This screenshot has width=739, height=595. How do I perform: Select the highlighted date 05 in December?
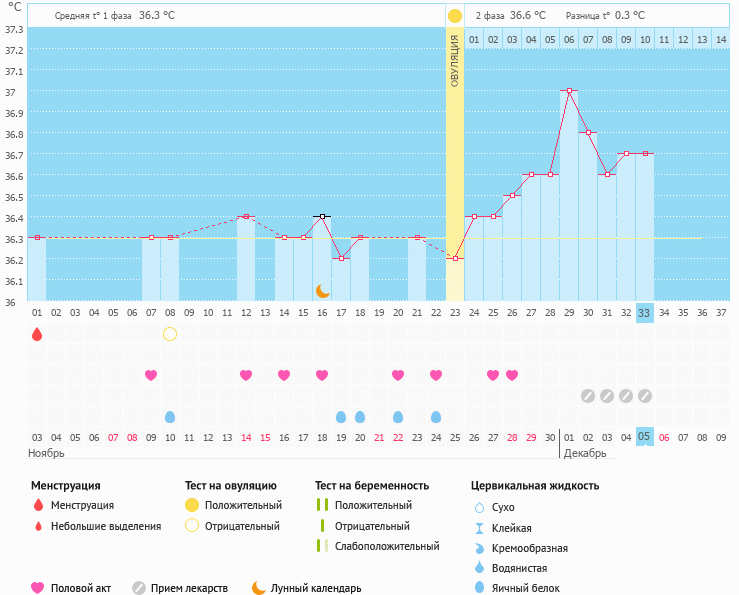(x=645, y=436)
